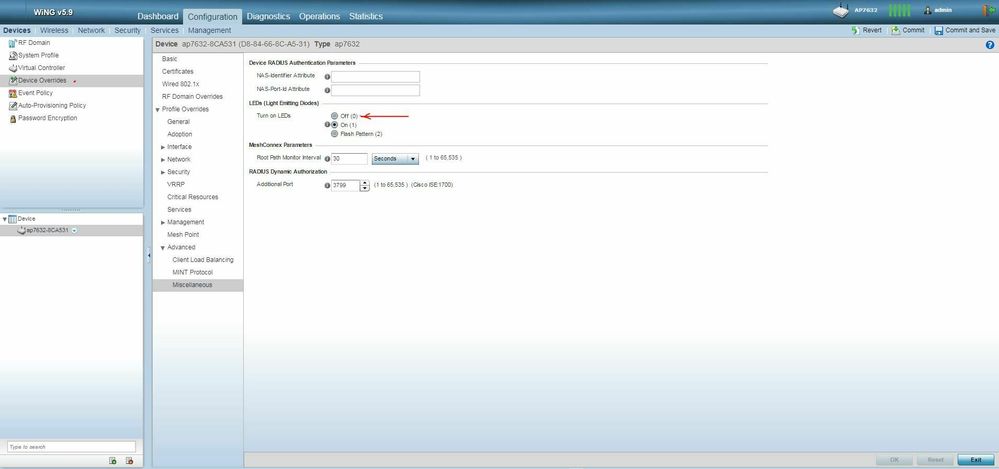Open the Basic settings page

(x=169, y=59)
